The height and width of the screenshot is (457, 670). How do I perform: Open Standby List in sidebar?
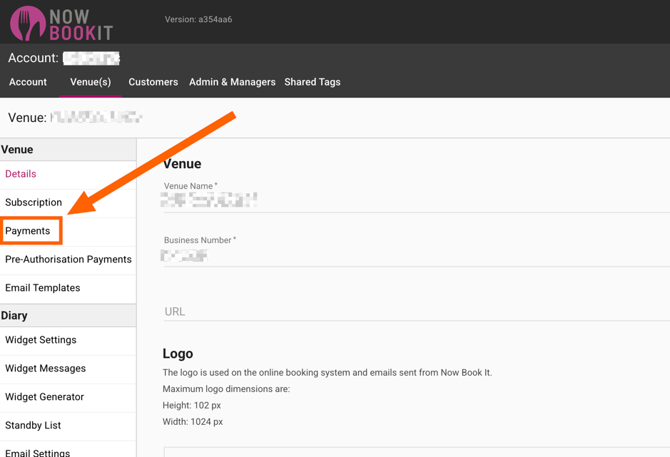coord(34,425)
